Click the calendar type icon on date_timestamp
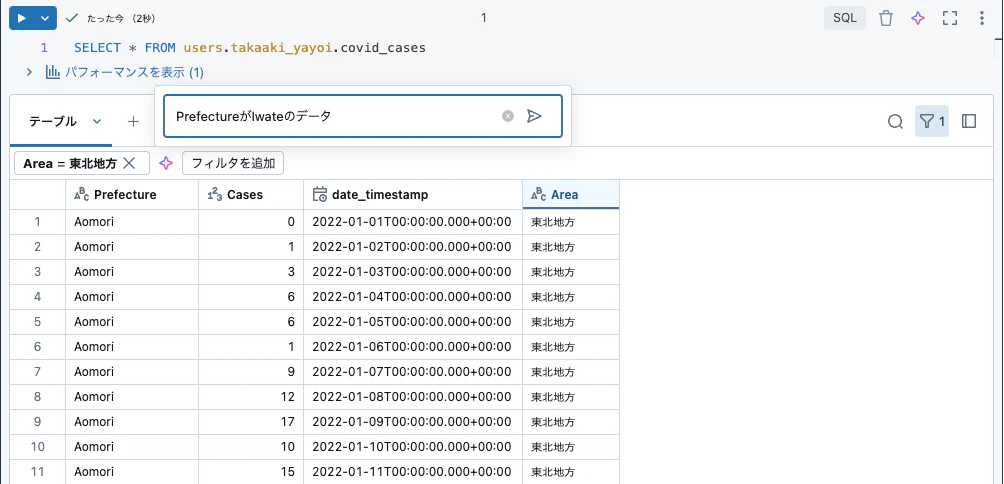This screenshot has height=484, width=1004. pyautogui.click(x=320, y=195)
